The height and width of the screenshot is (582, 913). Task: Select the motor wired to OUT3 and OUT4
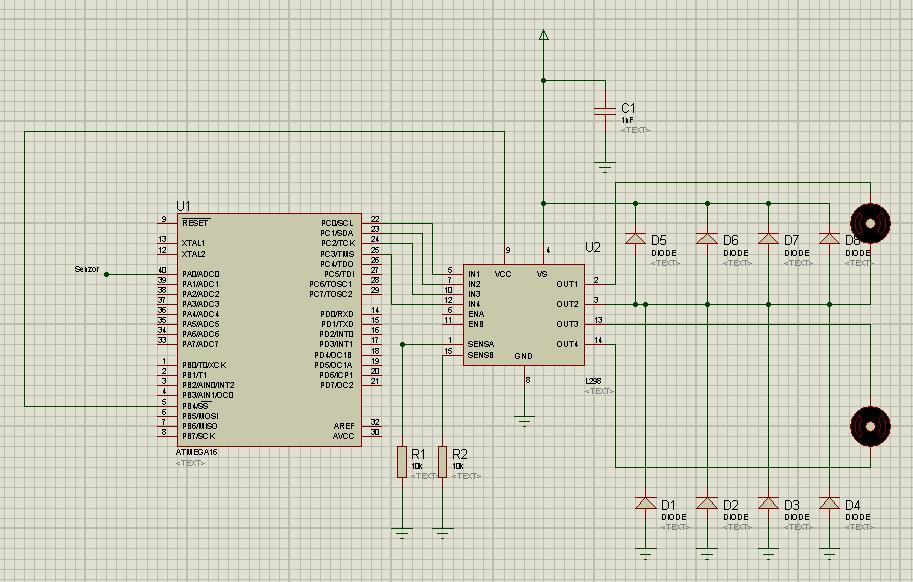[x=870, y=426]
